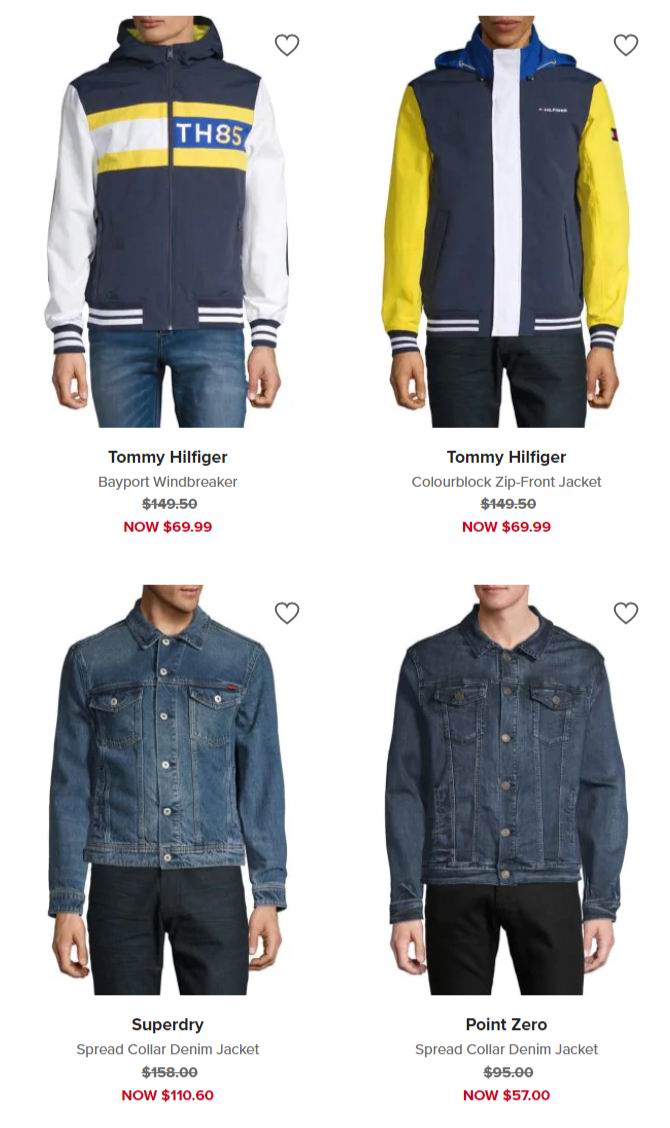Click the Point Zero brand name

click(507, 1024)
